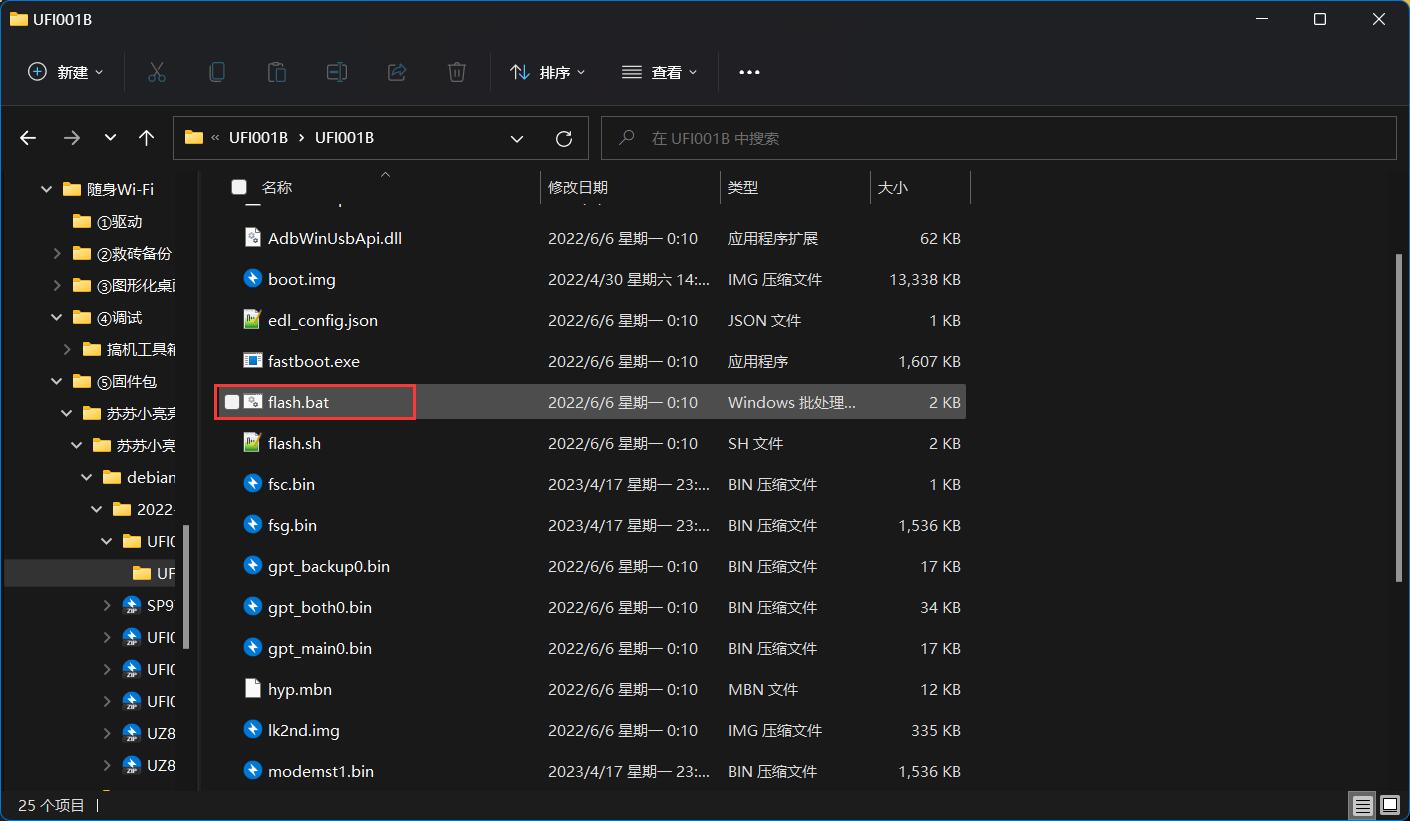Click the Copy icon in the toolbar
1410x821 pixels.
point(216,71)
